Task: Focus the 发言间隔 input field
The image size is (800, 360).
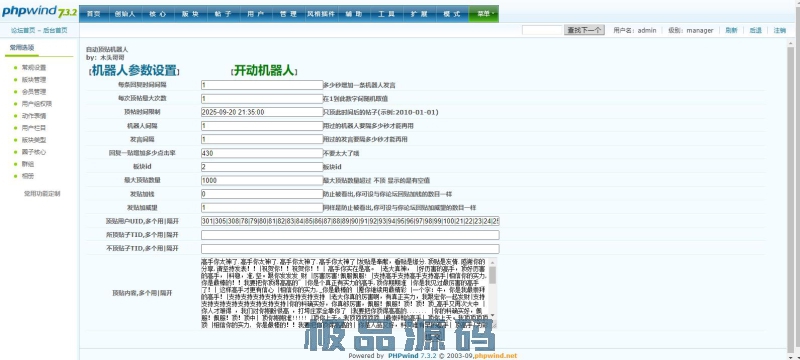Action: coord(262,139)
